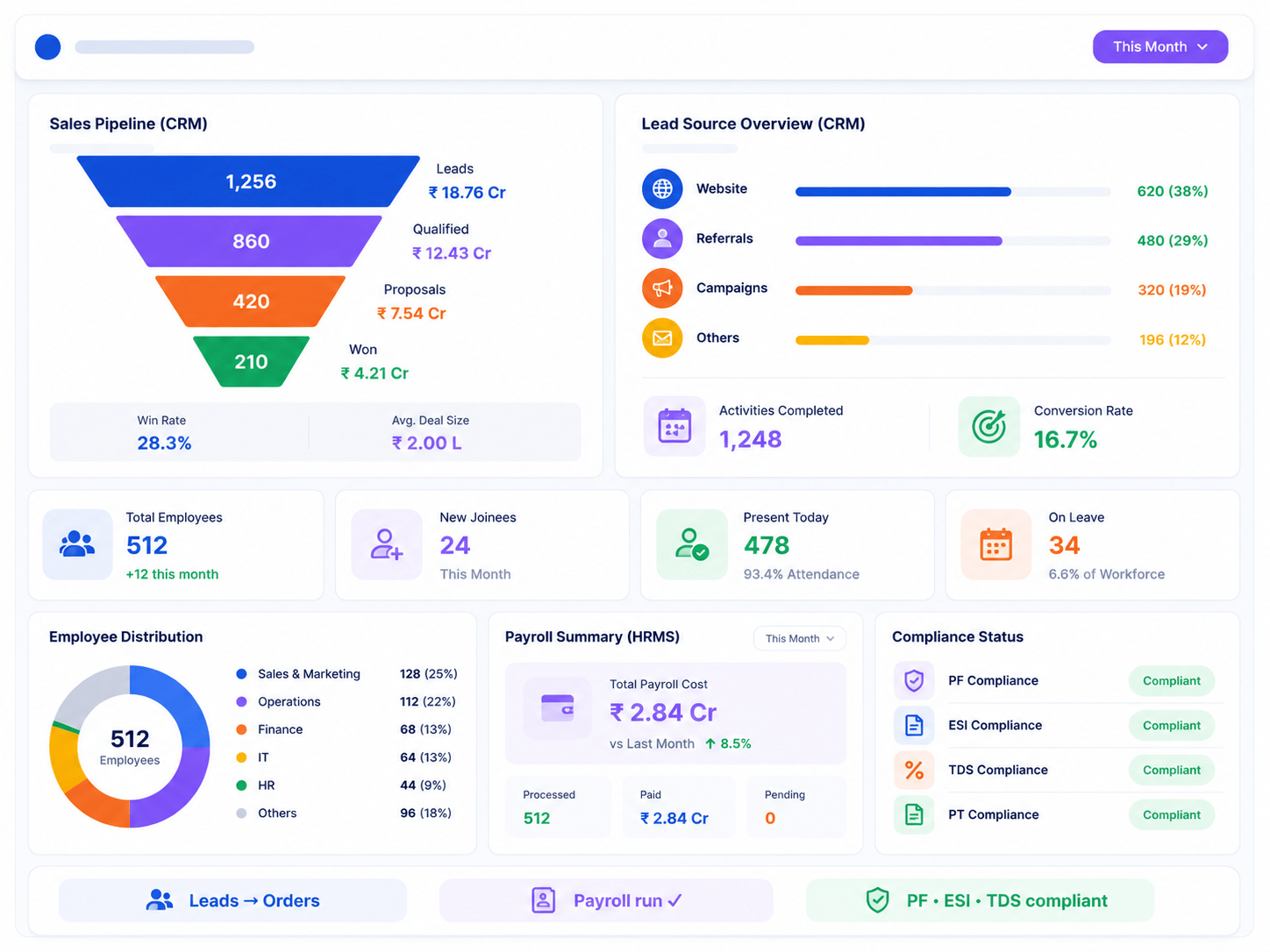Click the 420 Proposals funnel stage
The width and height of the screenshot is (1270, 952).
(251, 302)
